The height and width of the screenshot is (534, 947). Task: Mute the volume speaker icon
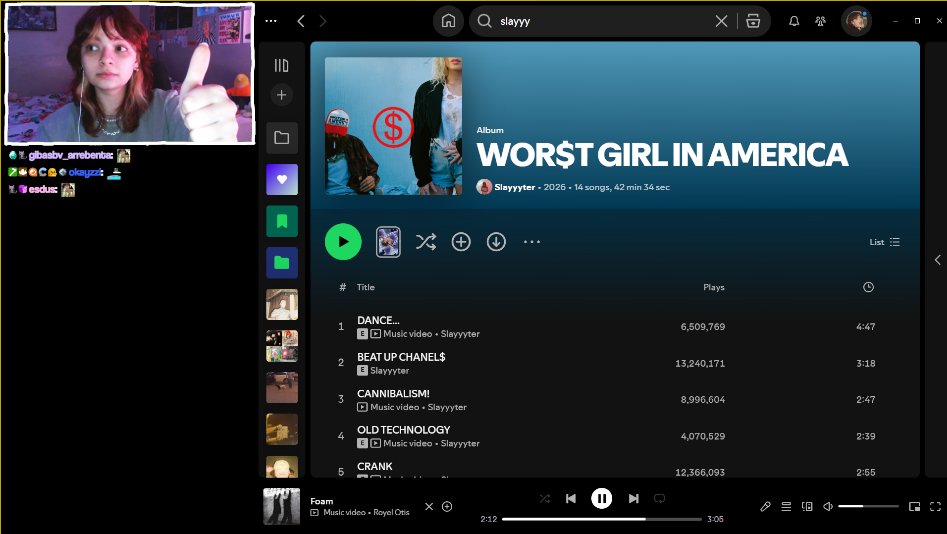coord(828,506)
